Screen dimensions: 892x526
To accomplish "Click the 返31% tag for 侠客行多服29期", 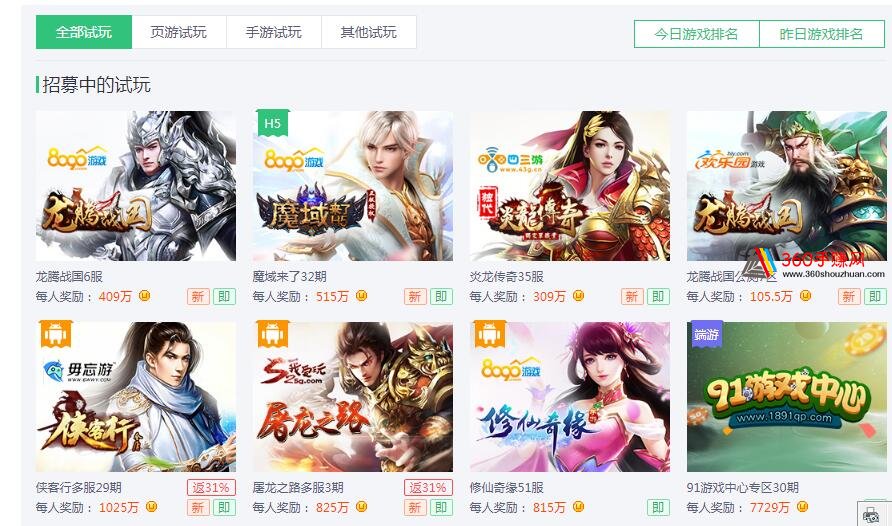I will pos(211,487).
